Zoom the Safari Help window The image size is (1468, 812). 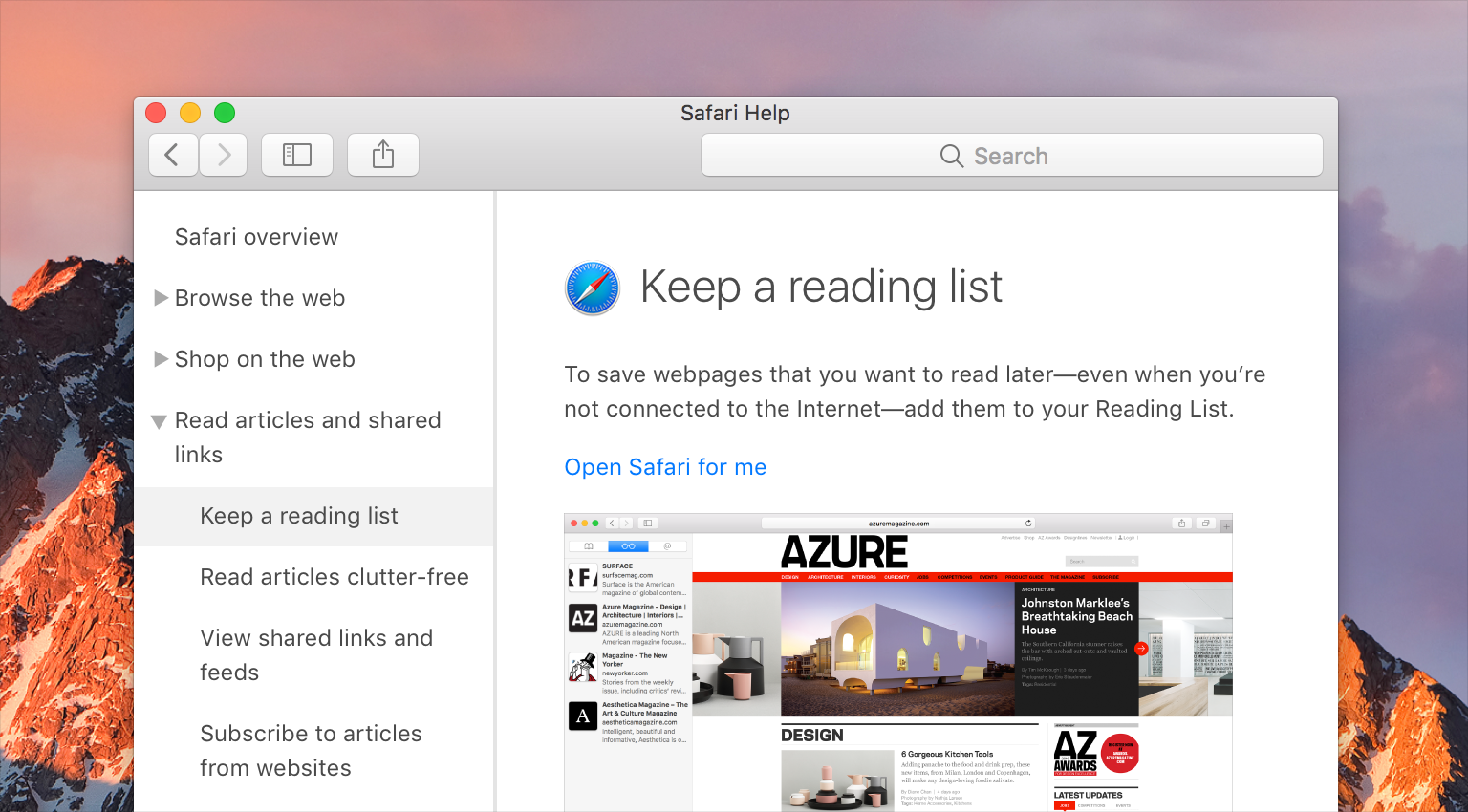click(225, 113)
